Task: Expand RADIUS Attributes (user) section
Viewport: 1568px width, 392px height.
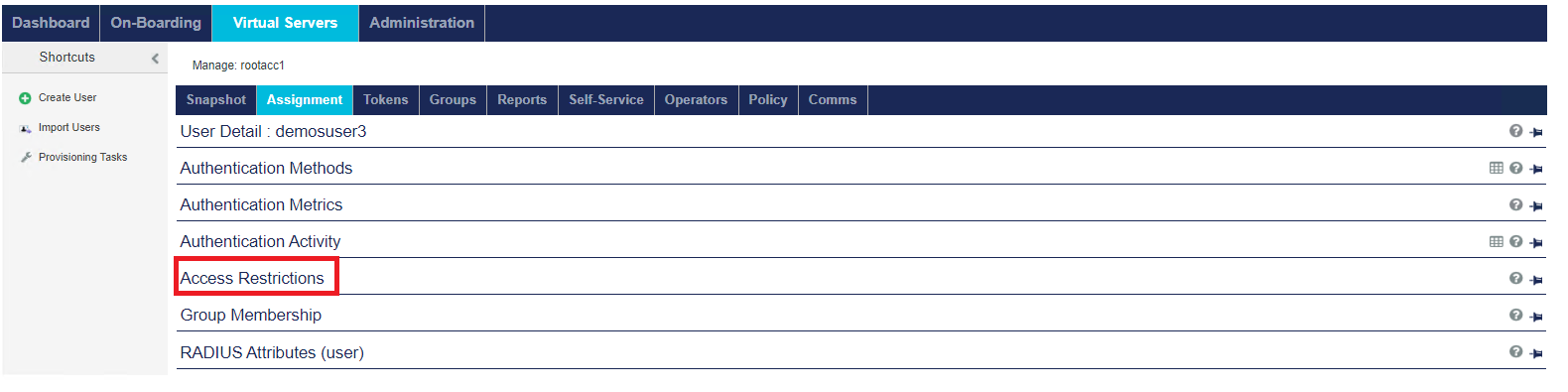Action: pos(272,352)
